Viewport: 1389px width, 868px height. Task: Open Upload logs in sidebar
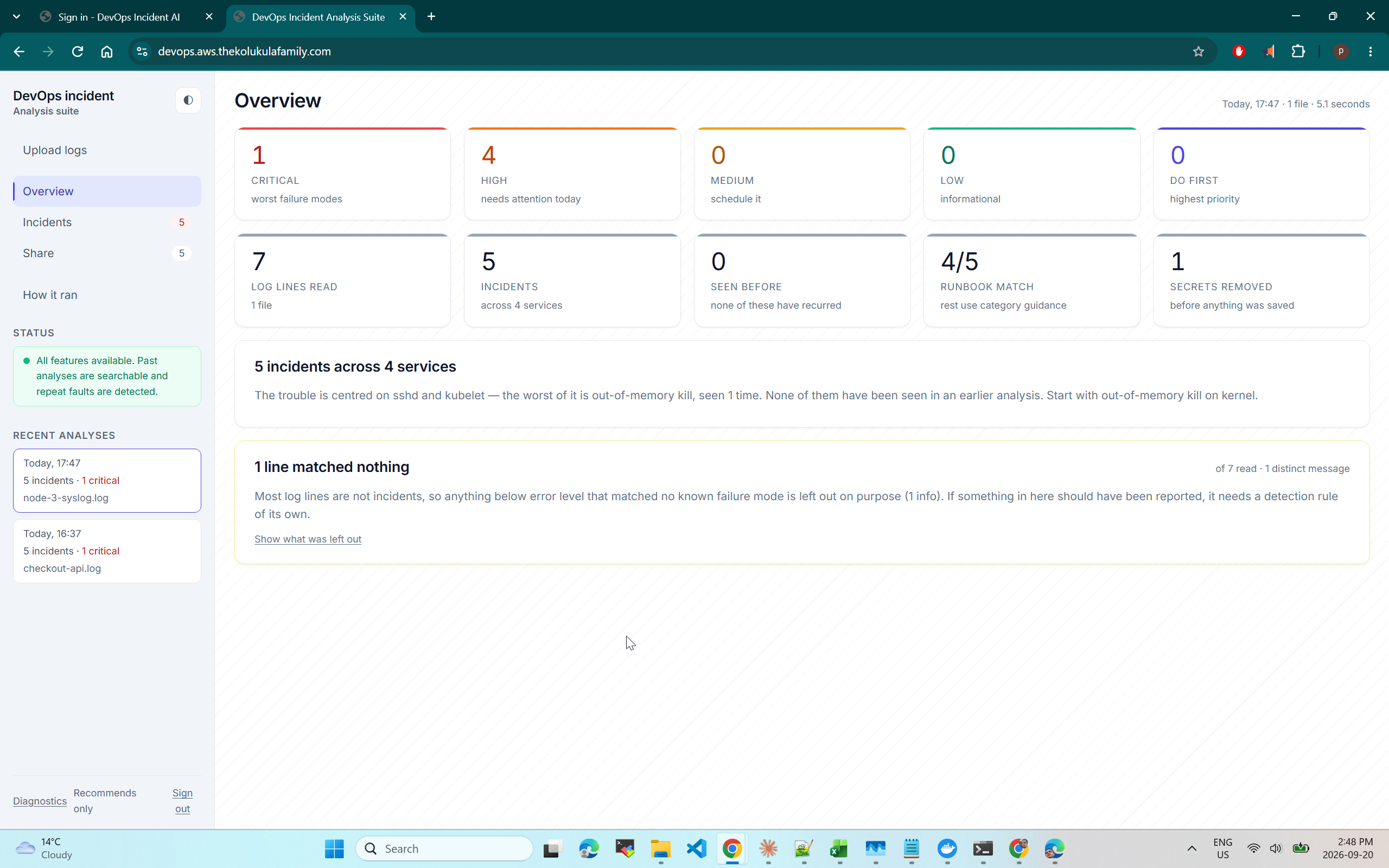[x=107, y=150]
